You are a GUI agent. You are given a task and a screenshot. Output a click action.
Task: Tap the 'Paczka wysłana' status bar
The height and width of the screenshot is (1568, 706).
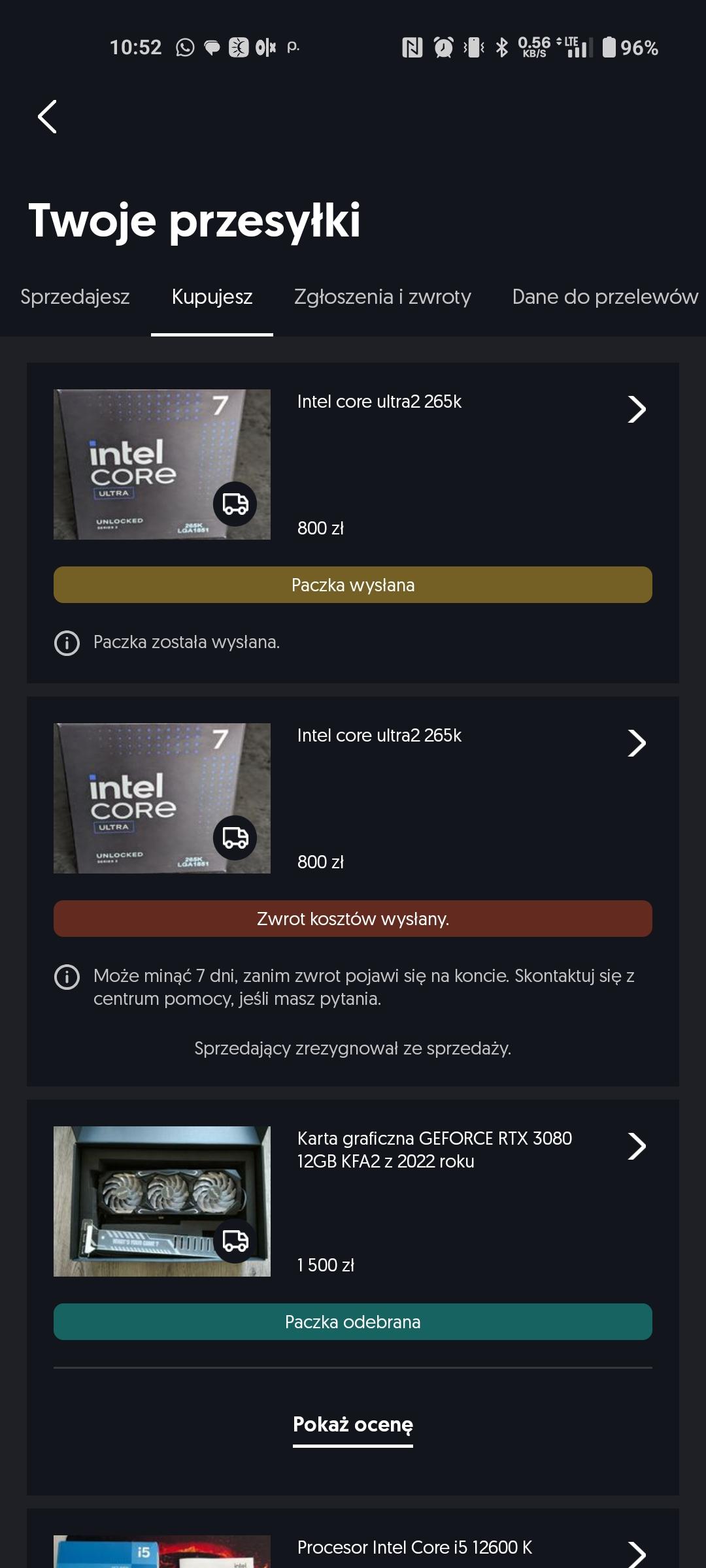[353, 585]
